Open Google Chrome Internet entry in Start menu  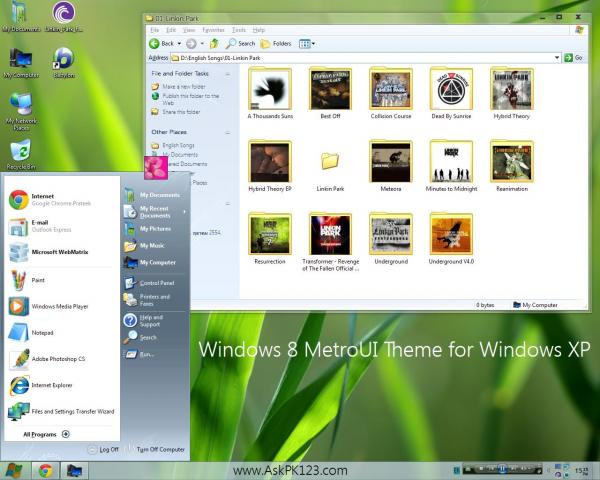tap(61, 199)
